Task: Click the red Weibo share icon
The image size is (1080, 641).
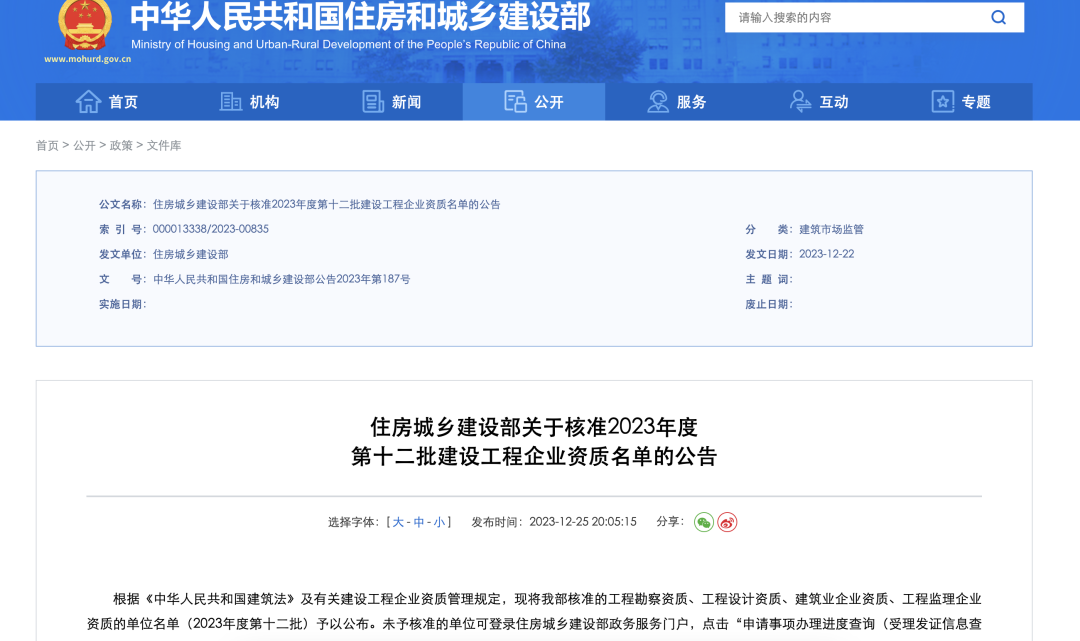Action: click(x=727, y=522)
